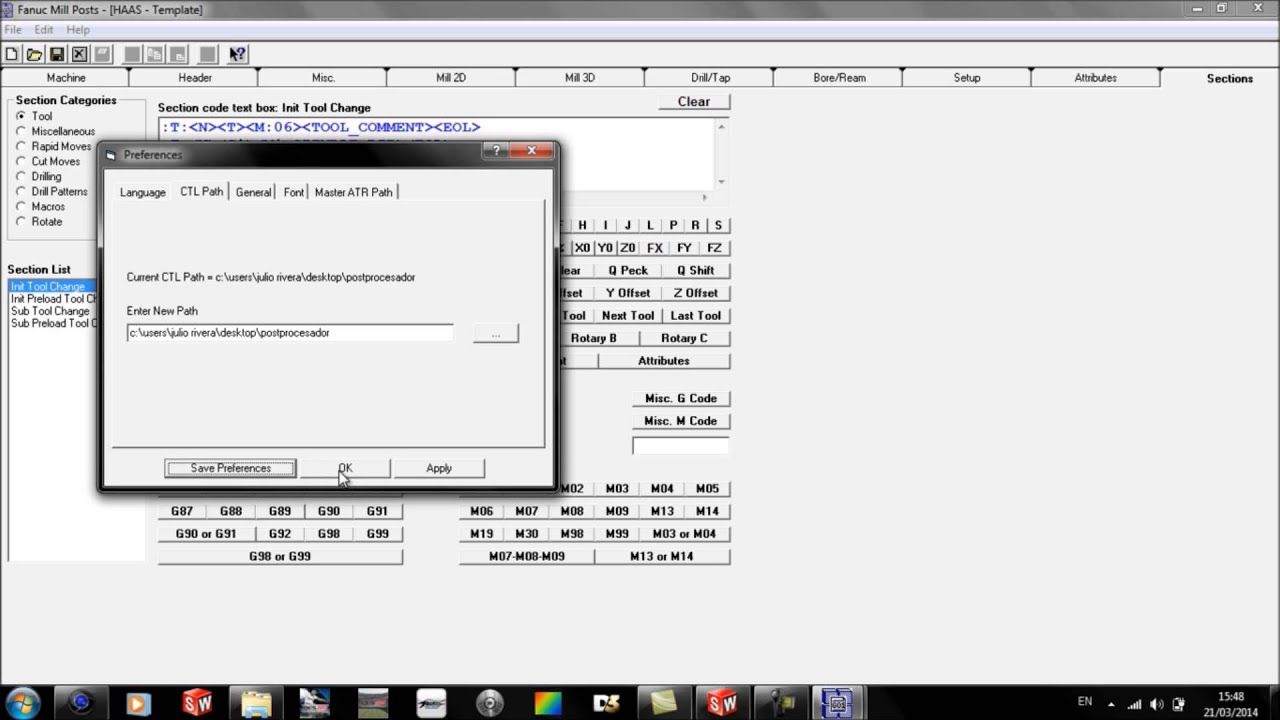This screenshot has width=1280, height=720.
Task: Click the code text box scrollbar up arrow
Action: tap(722, 127)
